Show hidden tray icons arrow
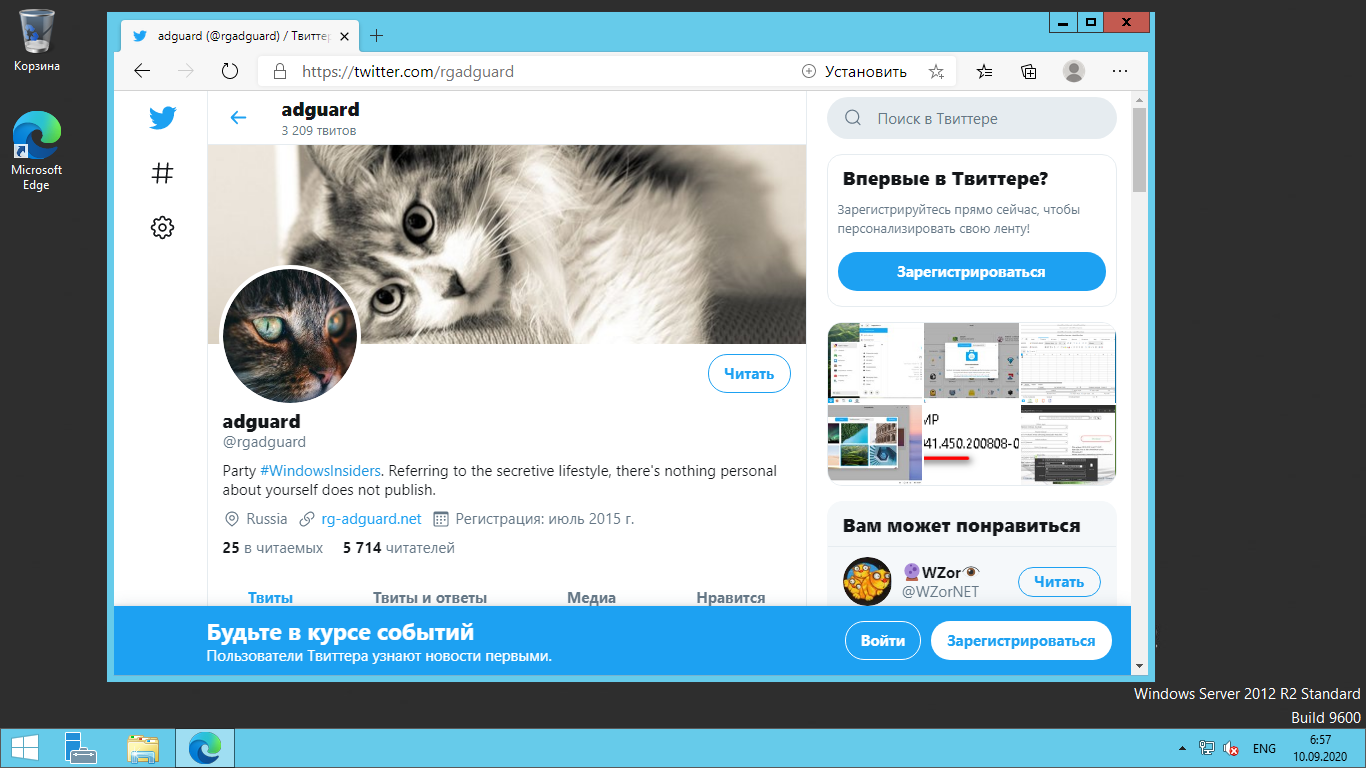This screenshot has height=768, width=1366. pyautogui.click(x=1183, y=748)
